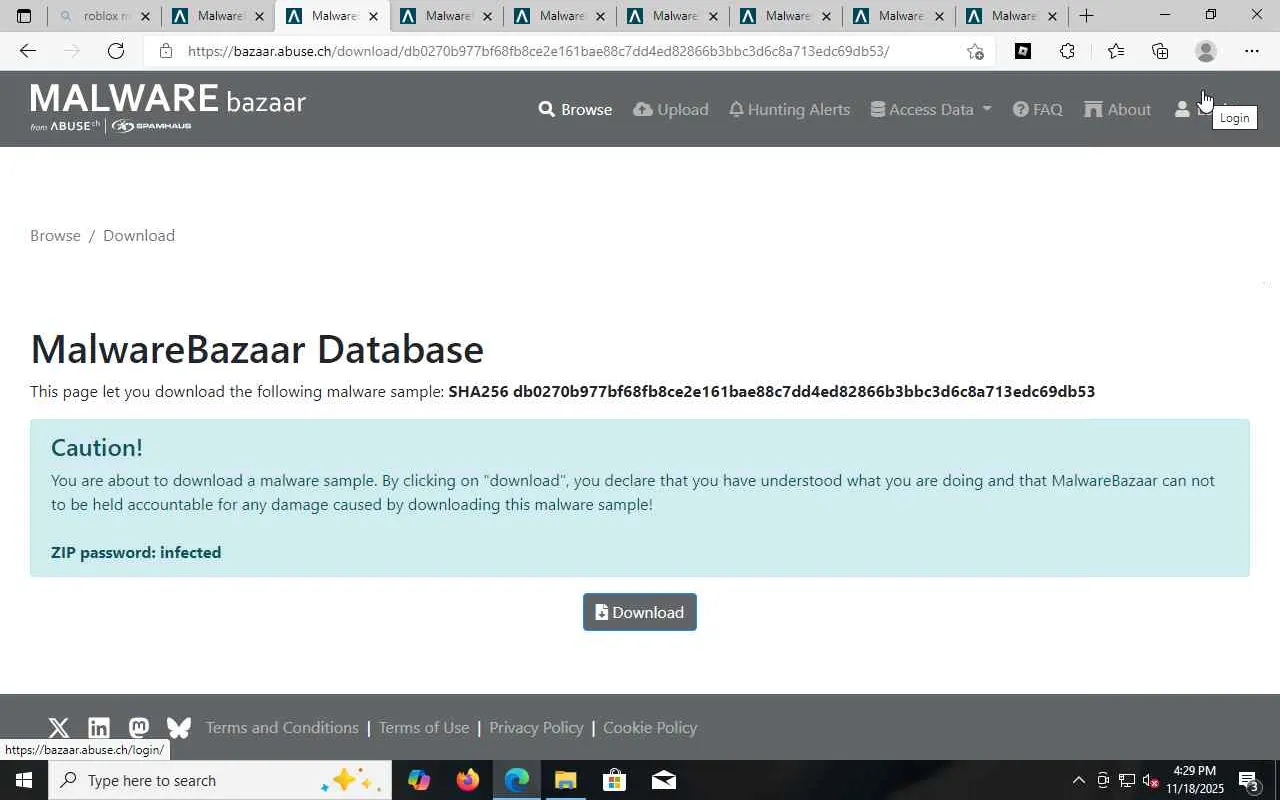Viewport: 1280px width, 800px height.
Task: Open the LinkedIn footer icon
Action: [99, 728]
